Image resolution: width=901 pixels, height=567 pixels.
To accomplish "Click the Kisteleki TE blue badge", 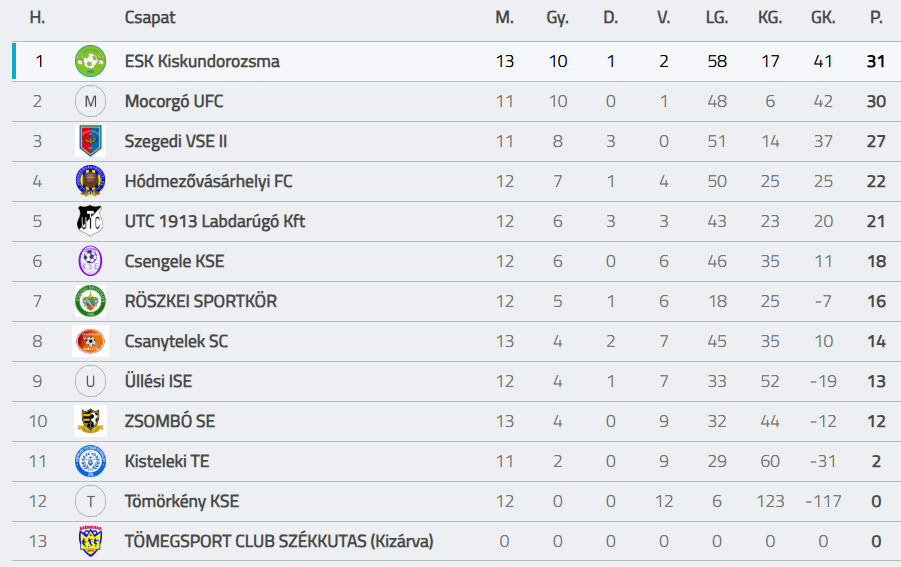I will (x=90, y=461).
